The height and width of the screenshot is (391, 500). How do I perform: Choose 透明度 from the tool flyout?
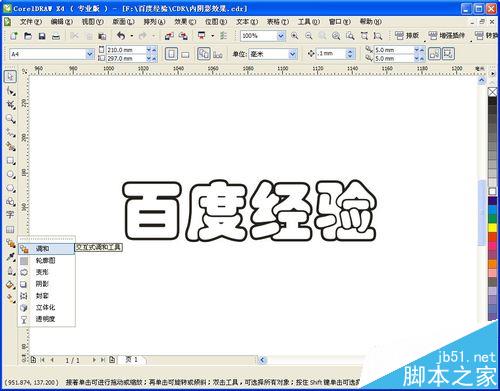(x=47, y=319)
